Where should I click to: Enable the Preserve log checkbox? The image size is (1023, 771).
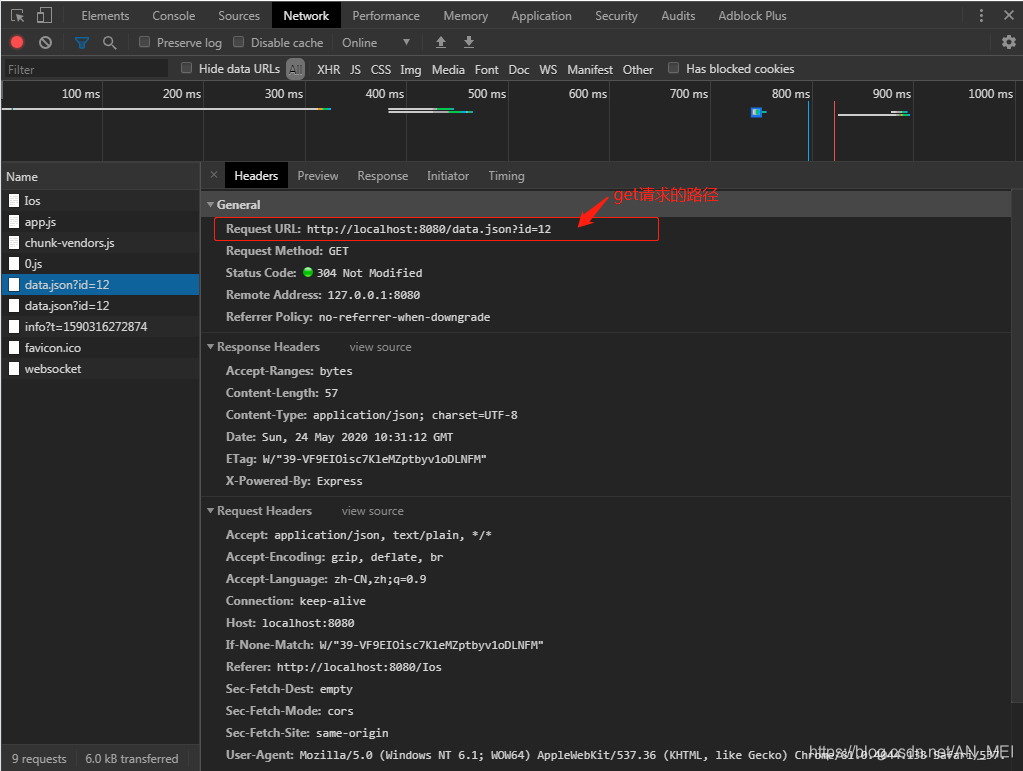tap(145, 42)
